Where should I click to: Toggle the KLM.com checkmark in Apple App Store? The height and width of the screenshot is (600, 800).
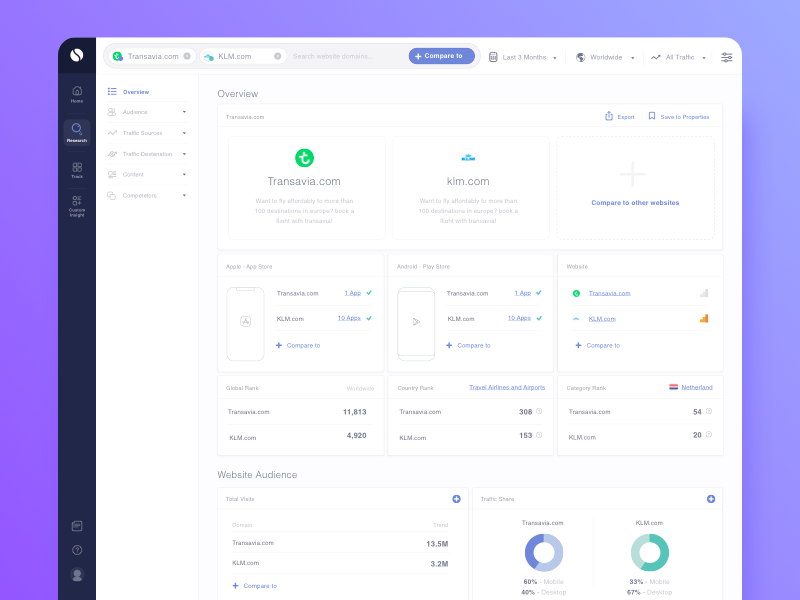click(369, 318)
